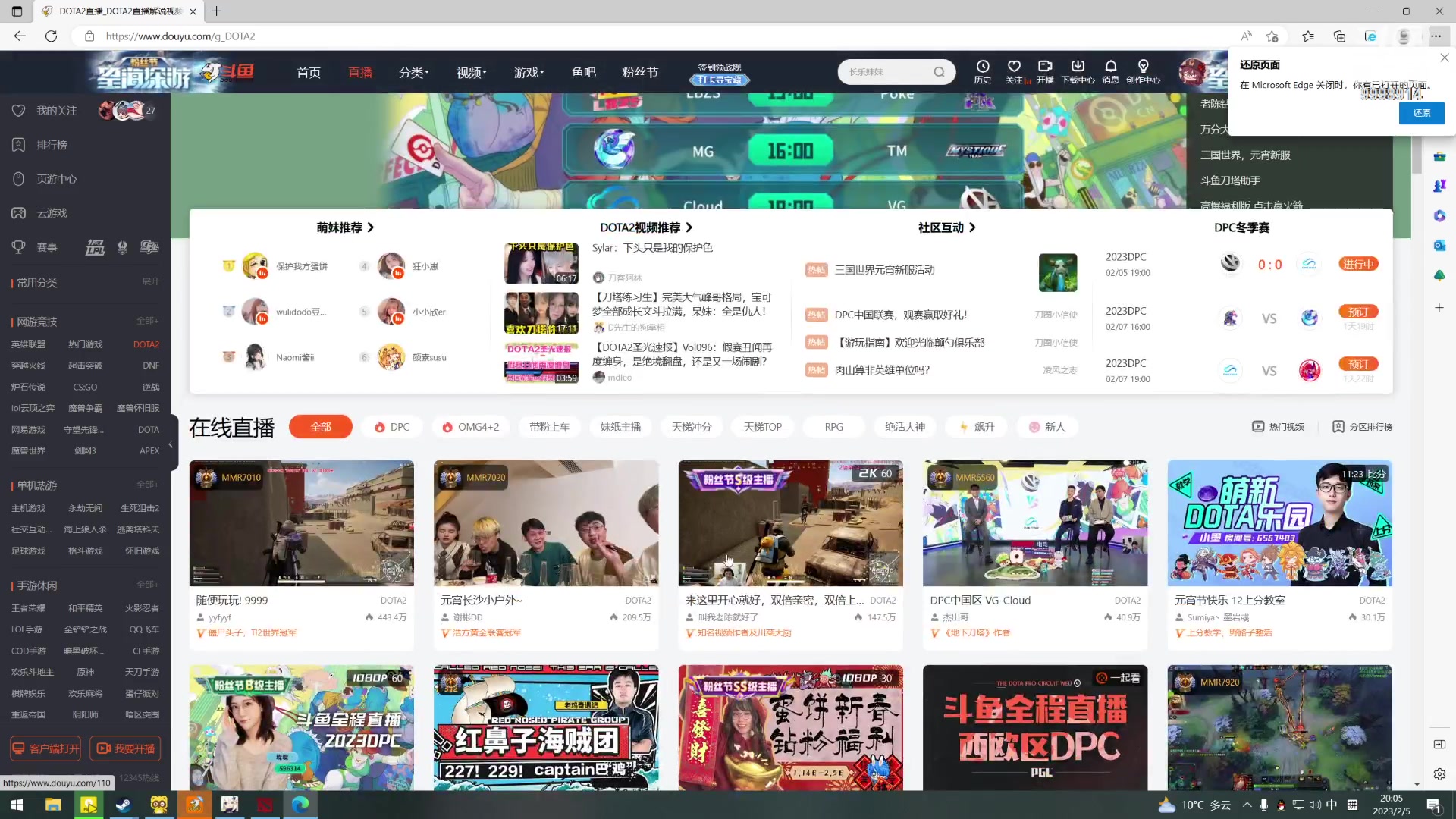This screenshot has width=1456, height=819.
Task: Expand 网游竞技 section via 全部+
Action: (x=147, y=321)
